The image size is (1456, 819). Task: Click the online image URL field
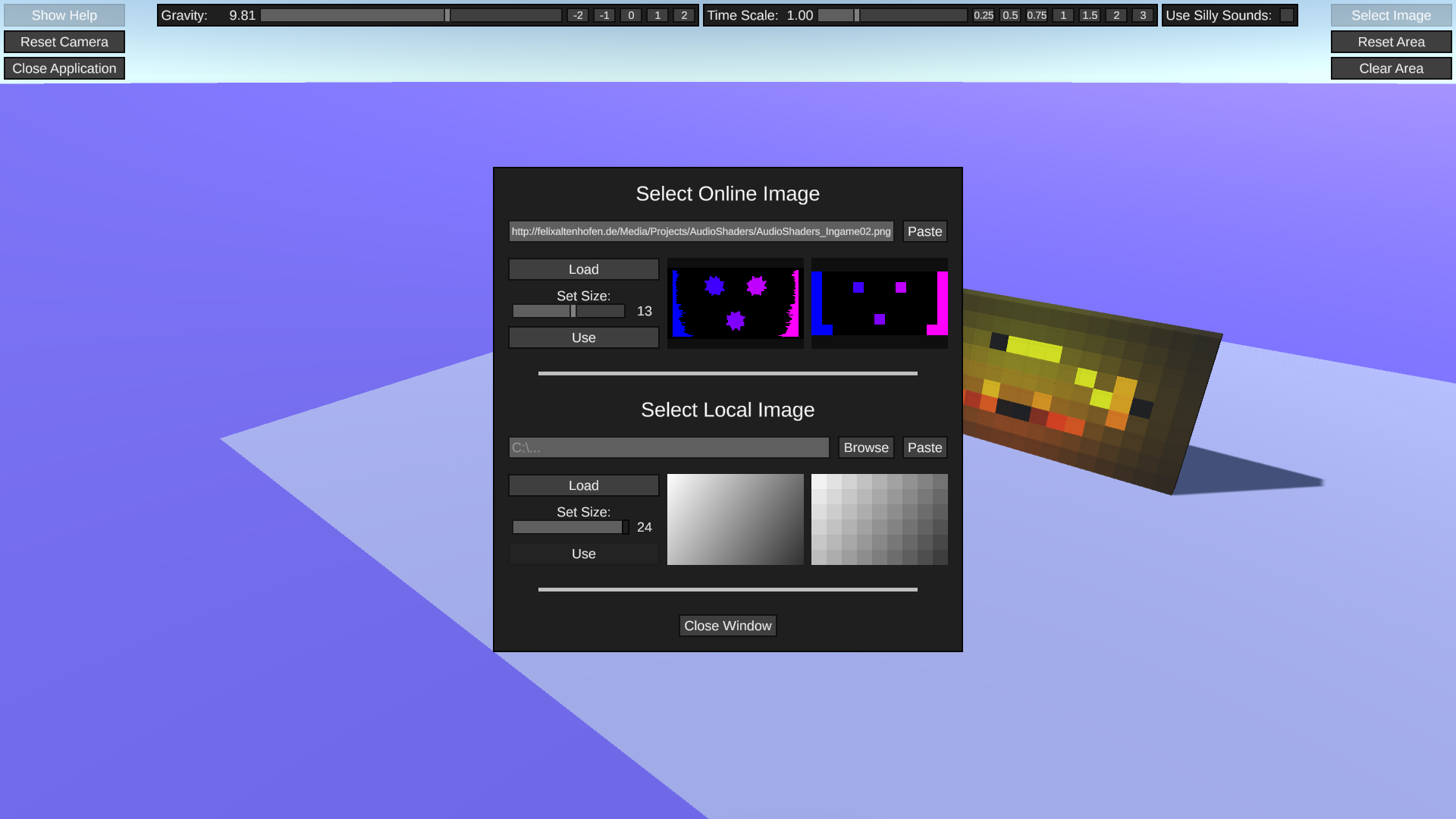point(701,231)
